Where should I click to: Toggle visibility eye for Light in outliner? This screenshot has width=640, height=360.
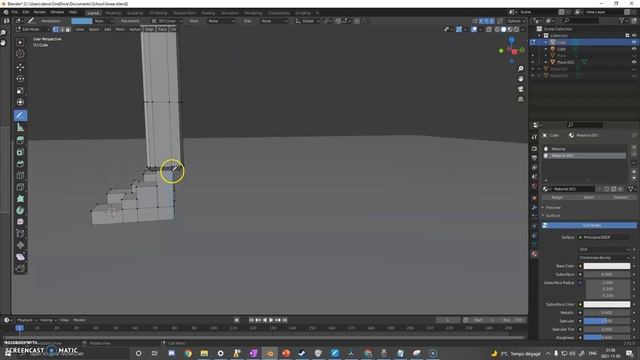[634, 49]
